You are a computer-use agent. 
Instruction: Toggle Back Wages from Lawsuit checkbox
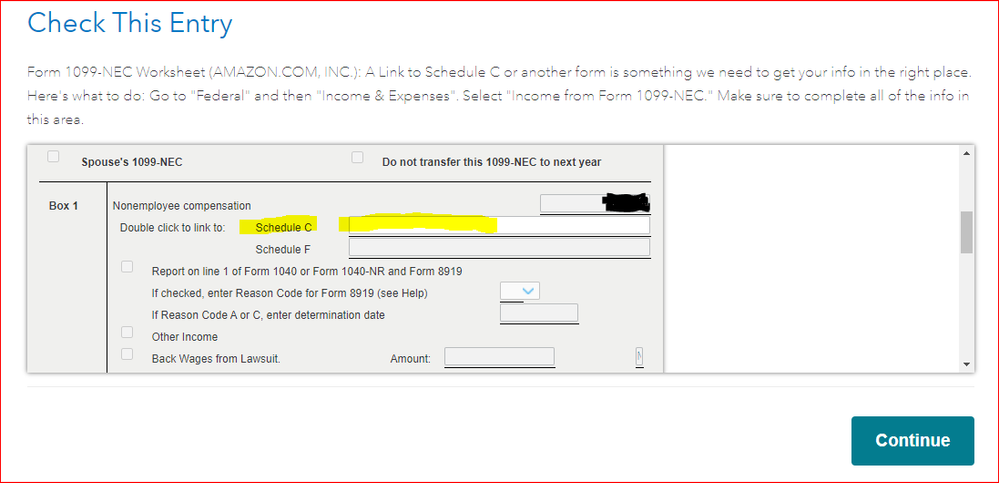pos(127,354)
